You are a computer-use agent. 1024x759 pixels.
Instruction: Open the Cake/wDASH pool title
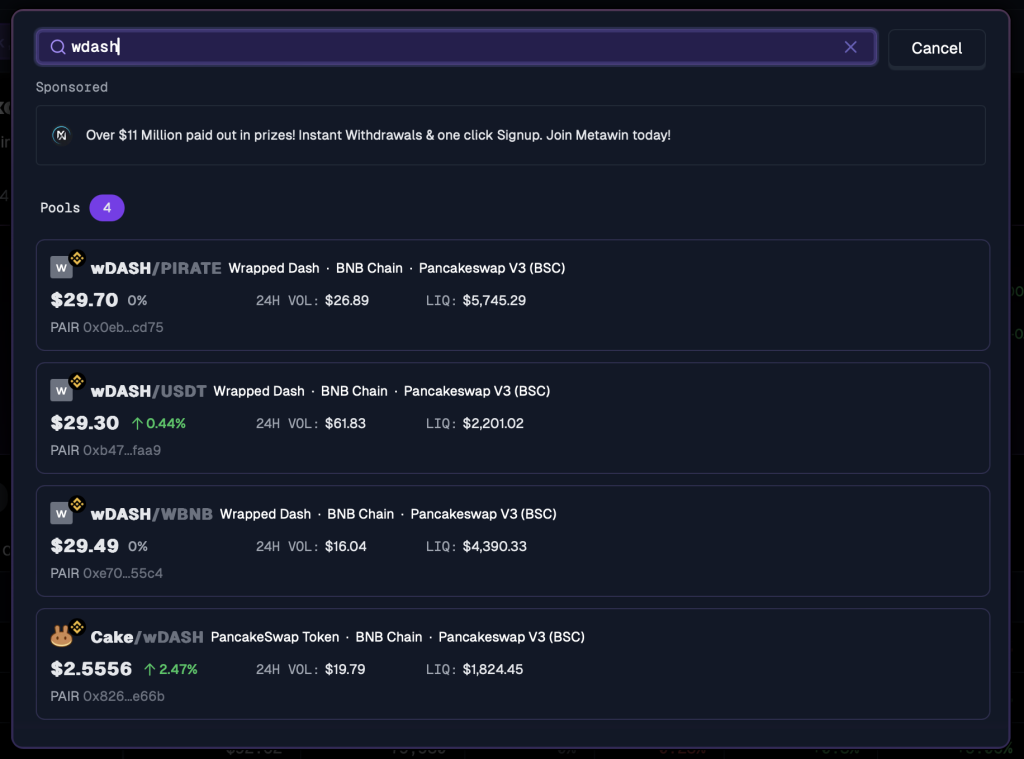147,637
